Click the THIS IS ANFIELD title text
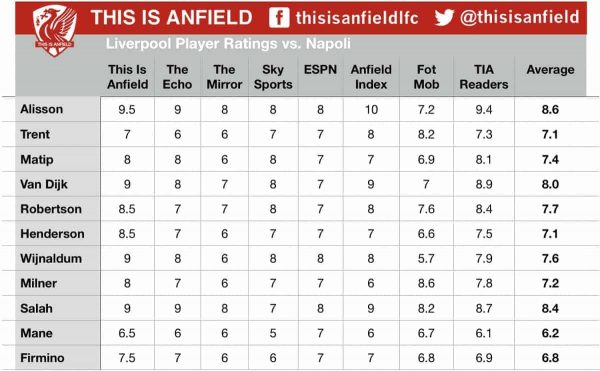Image resolution: width=600 pixels, height=371 pixels. (x=172, y=18)
